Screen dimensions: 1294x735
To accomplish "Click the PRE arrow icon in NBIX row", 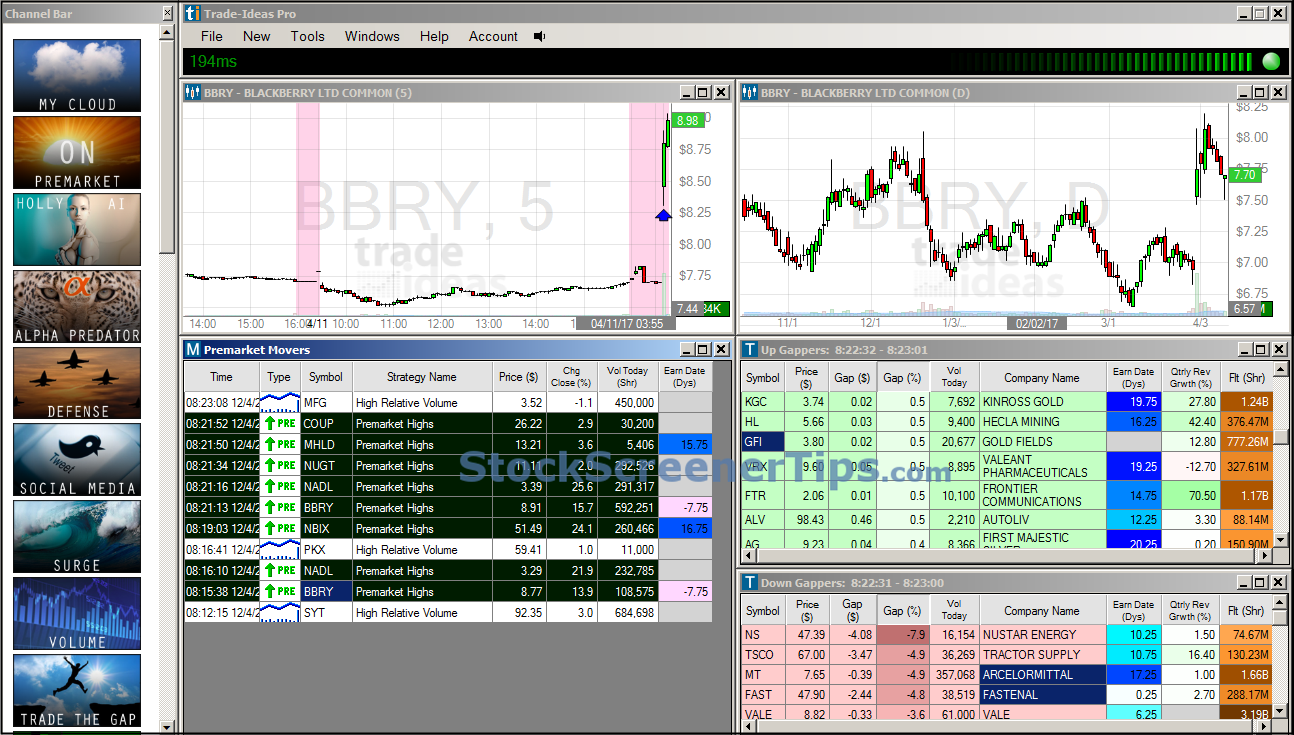I will coord(279,529).
